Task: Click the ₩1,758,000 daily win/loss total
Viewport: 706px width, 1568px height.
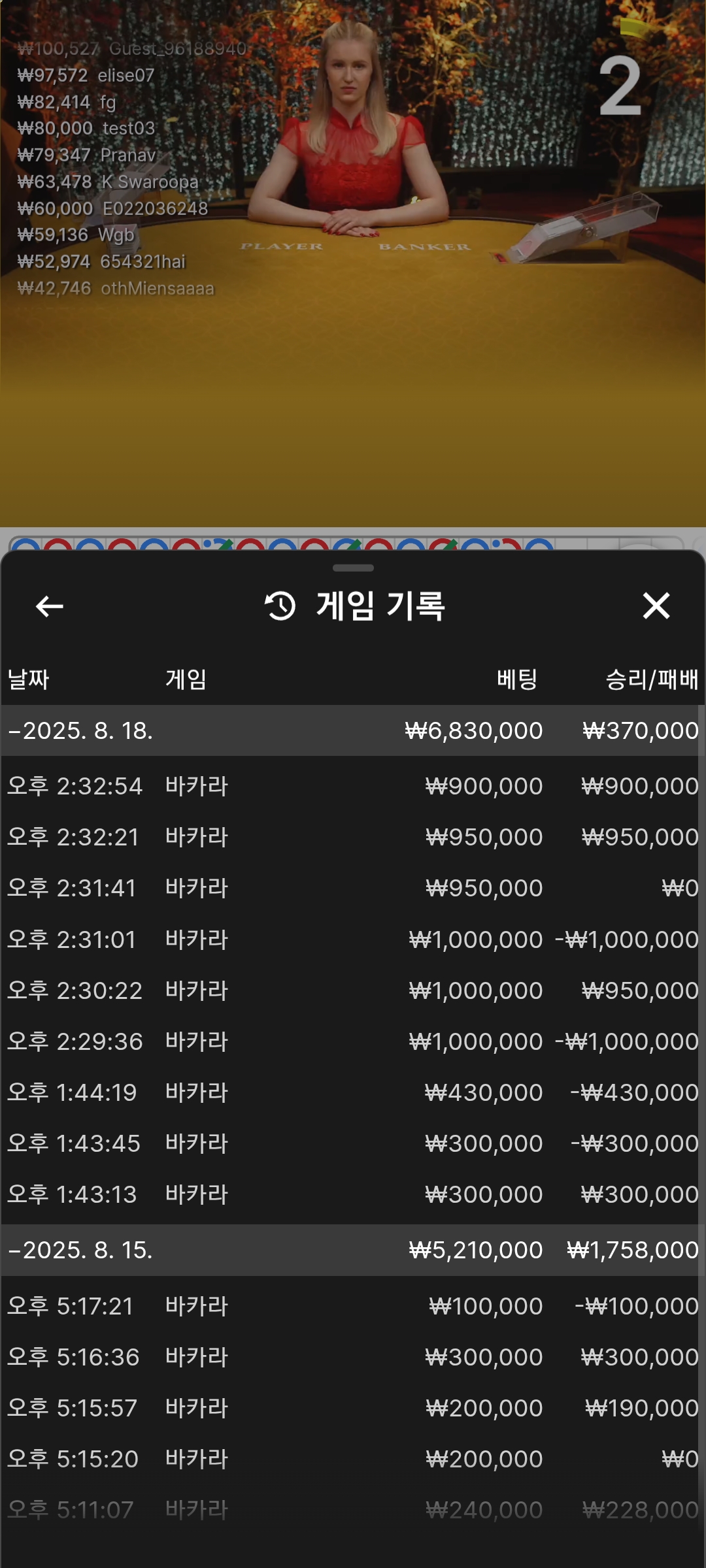Action: coord(633,1250)
